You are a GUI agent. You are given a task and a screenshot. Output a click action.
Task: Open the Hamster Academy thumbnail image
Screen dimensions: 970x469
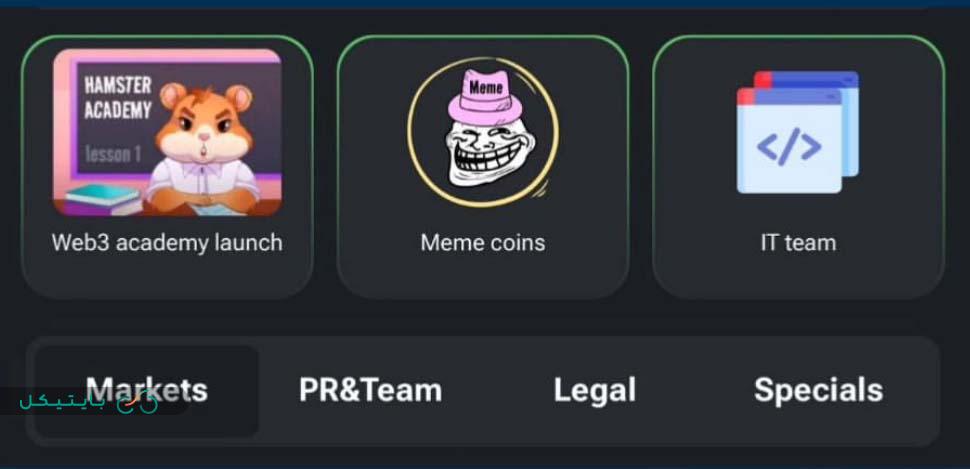(167, 132)
